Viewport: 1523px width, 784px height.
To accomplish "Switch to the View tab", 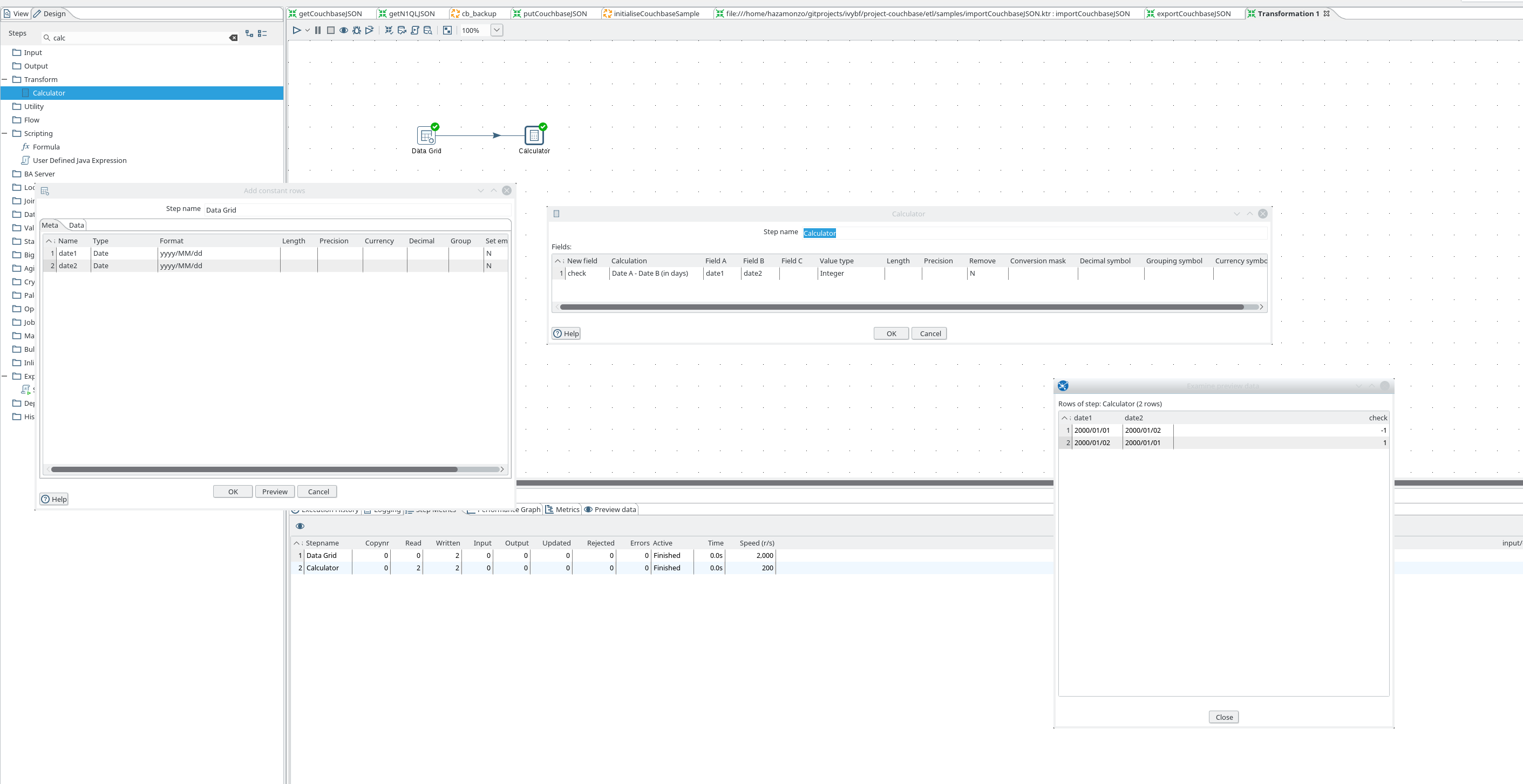I will click(x=16, y=13).
